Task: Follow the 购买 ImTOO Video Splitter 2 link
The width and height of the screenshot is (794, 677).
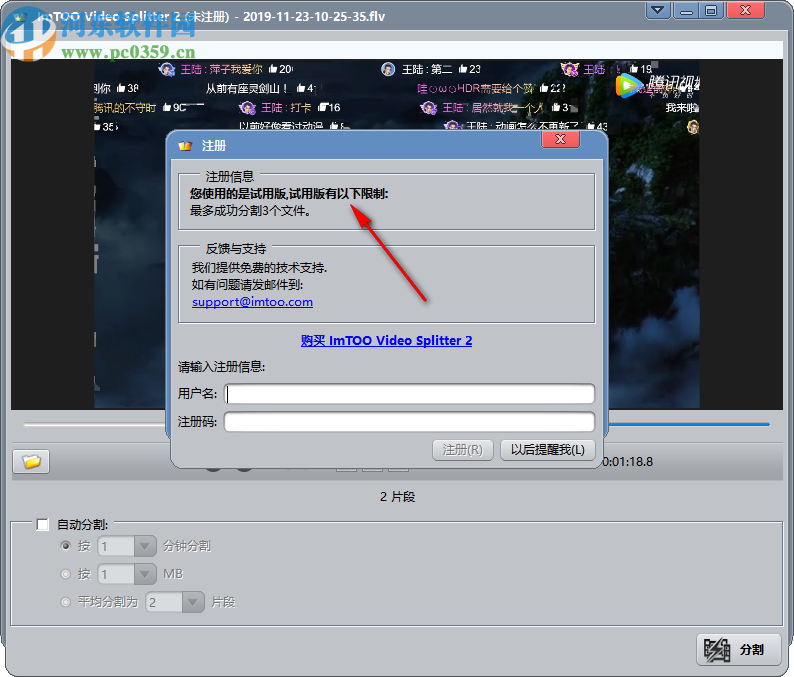Action: (x=386, y=340)
